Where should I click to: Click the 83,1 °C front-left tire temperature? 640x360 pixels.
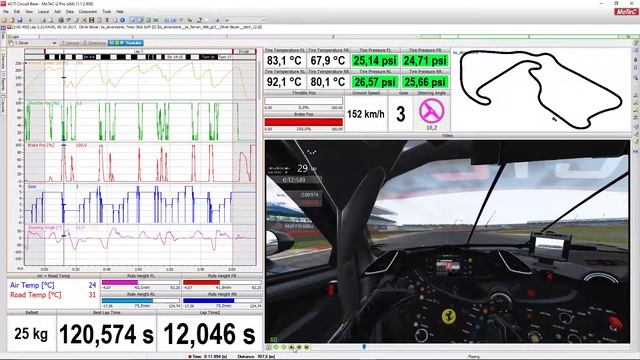pos(284,61)
